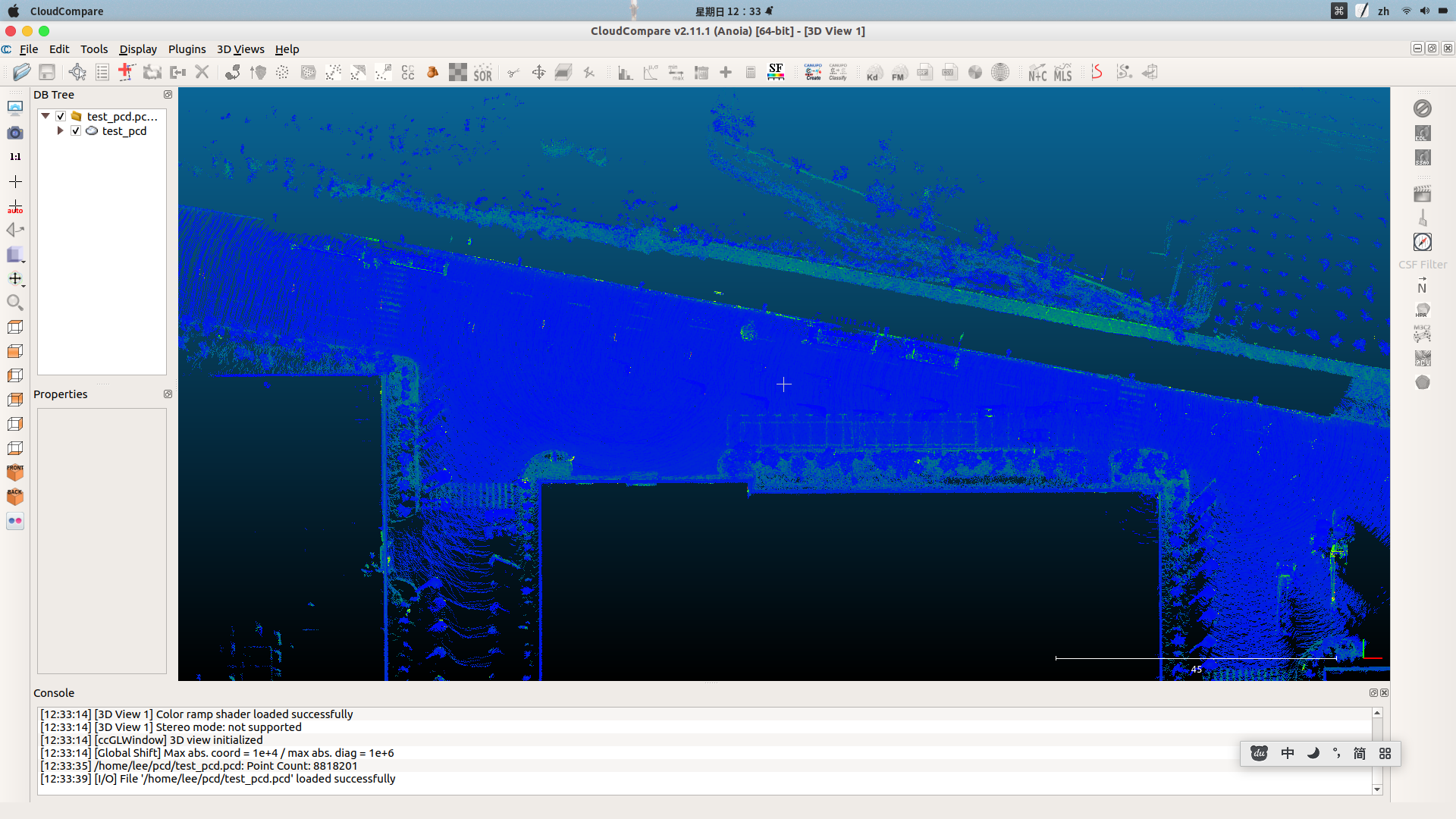Open the Edit menu
The height and width of the screenshot is (819, 1456).
59,49
